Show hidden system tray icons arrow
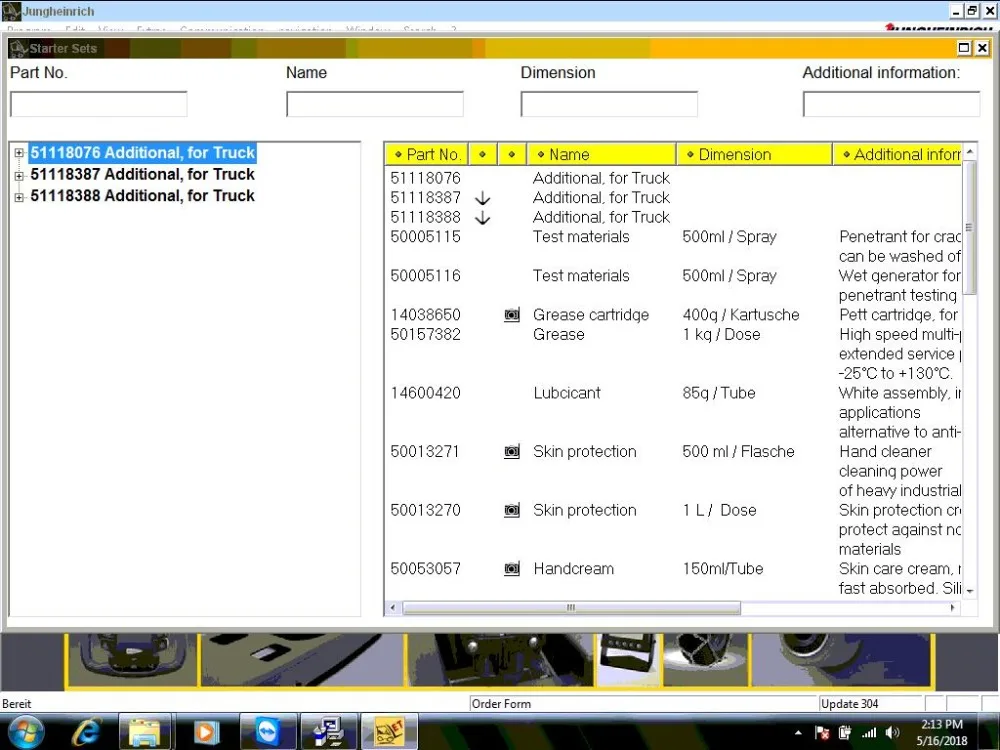This screenshot has width=1000, height=750. [x=798, y=733]
